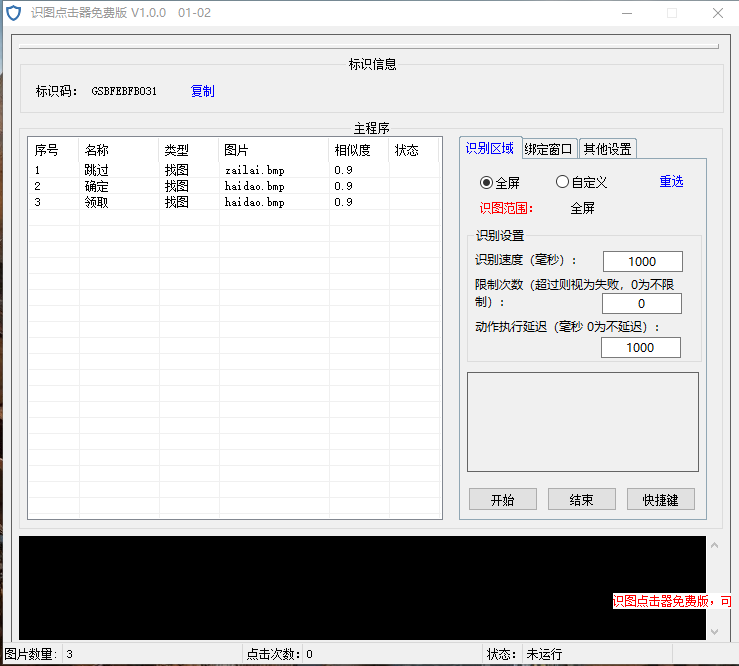The height and width of the screenshot is (666, 739).
Task: Click the 相似度 column header
Action: click(359, 150)
